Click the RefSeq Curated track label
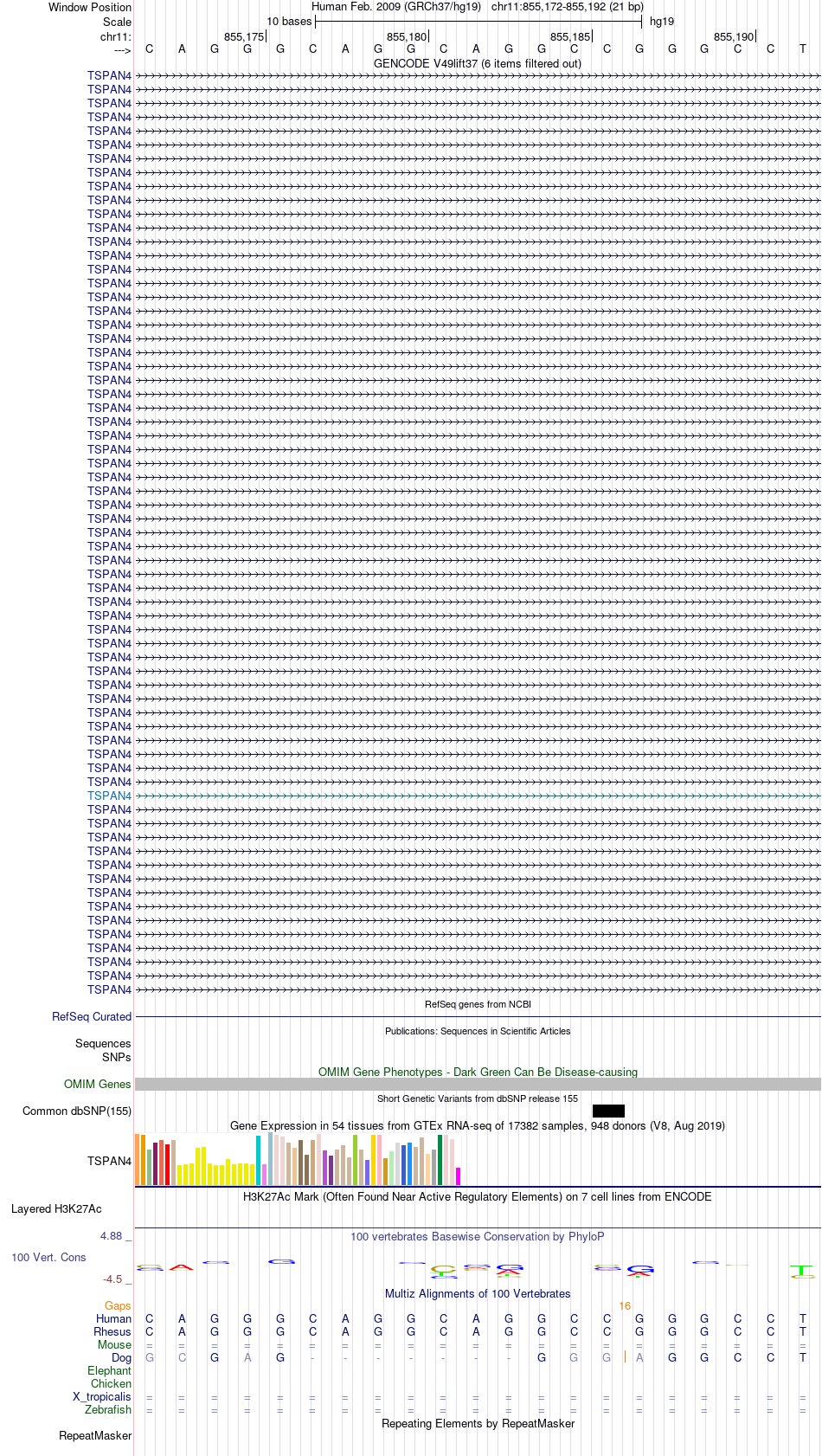The image size is (822, 1456). click(92, 1016)
